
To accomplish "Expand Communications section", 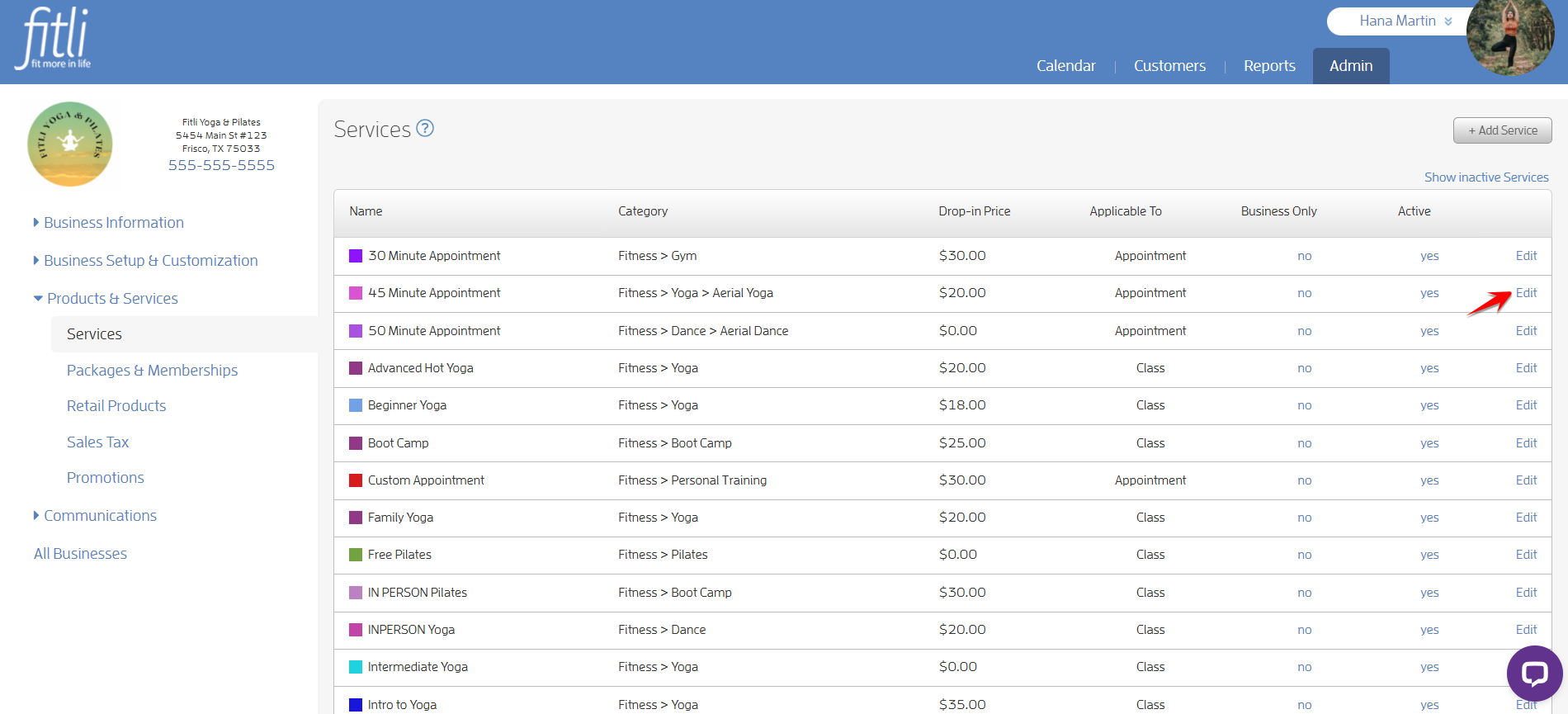I will 95,516.
